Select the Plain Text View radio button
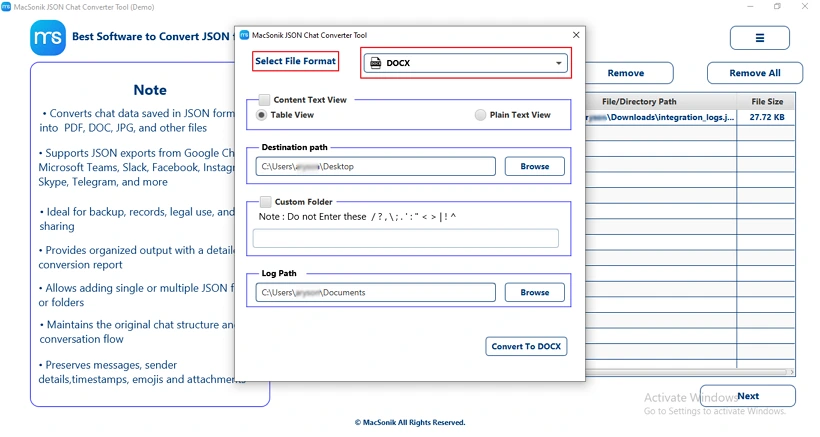The image size is (820, 437). tap(480, 115)
